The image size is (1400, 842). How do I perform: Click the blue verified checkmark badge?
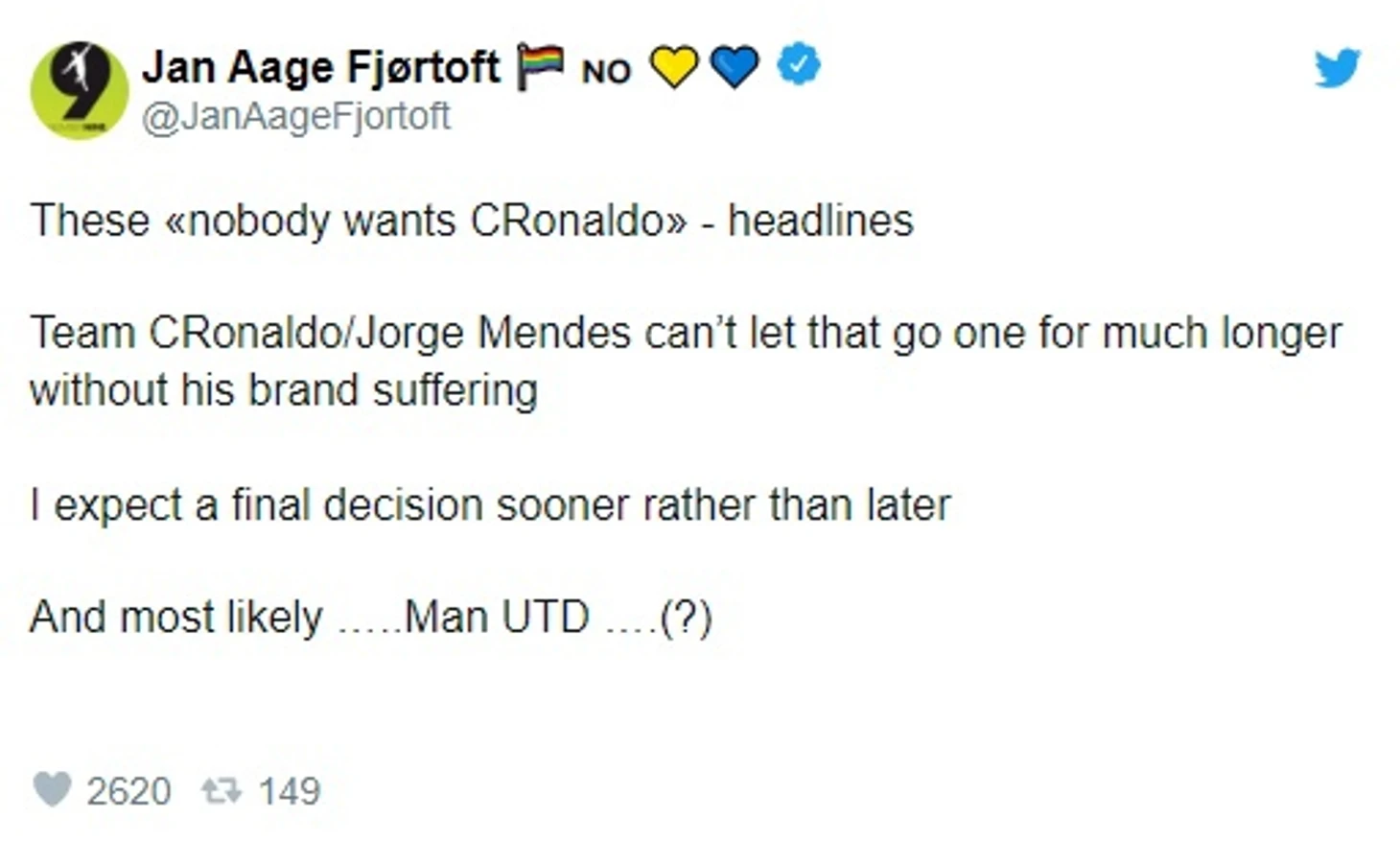(798, 65)
